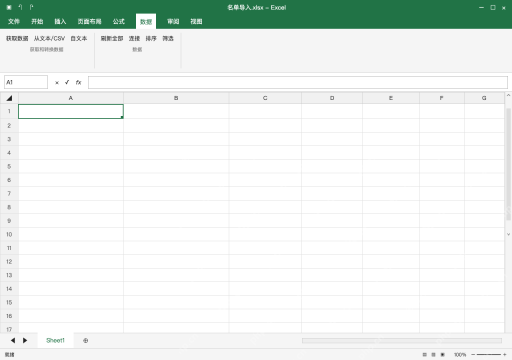Open the 开始 (Home) ribbon tab
The width and height of the screenshot is (512, 360).
click(x=37, y=21)
